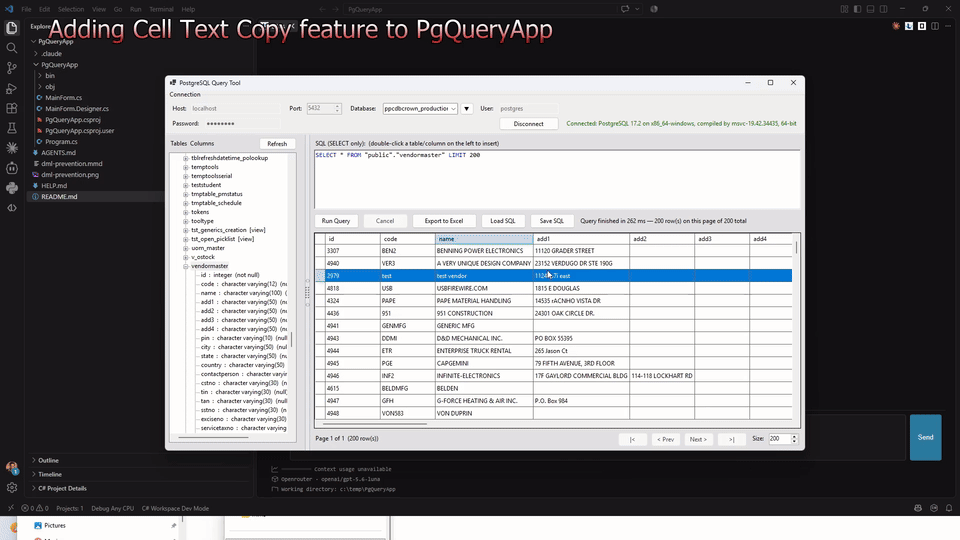Open chat icon in VS Code title bar
The width and height of the screenshot is (960, 540).
coord(625,9)
